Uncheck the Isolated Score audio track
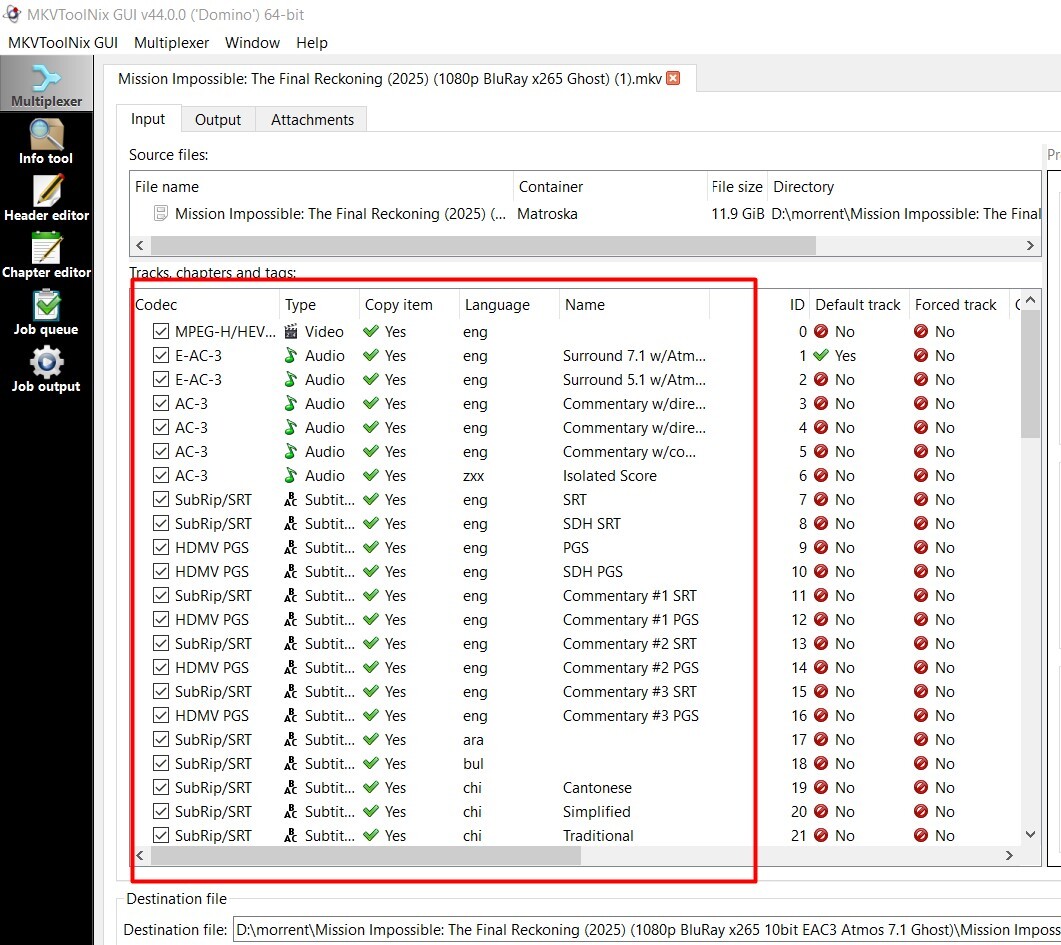The height and width of the screenshot is (945, 1061). tap(160, 475)
